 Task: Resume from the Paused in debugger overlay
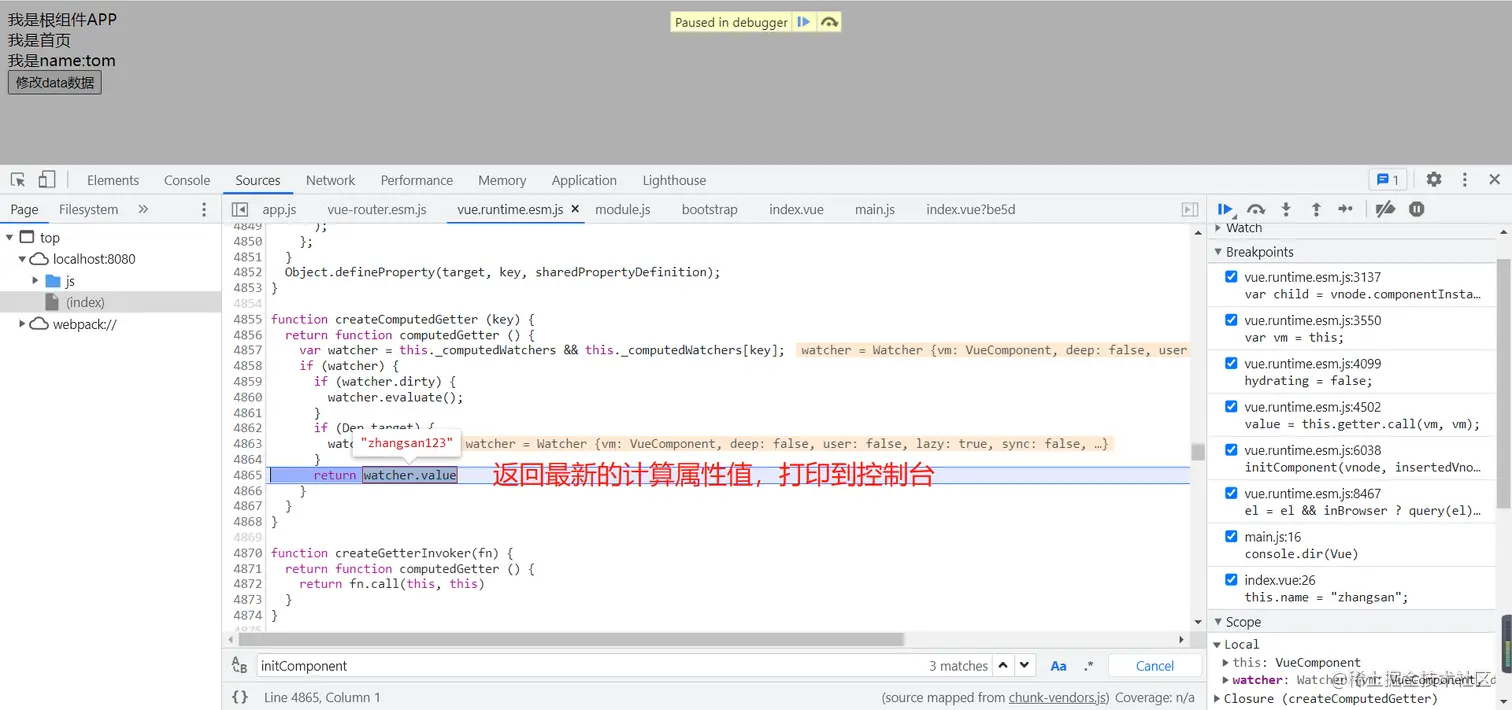pos(804,22)
